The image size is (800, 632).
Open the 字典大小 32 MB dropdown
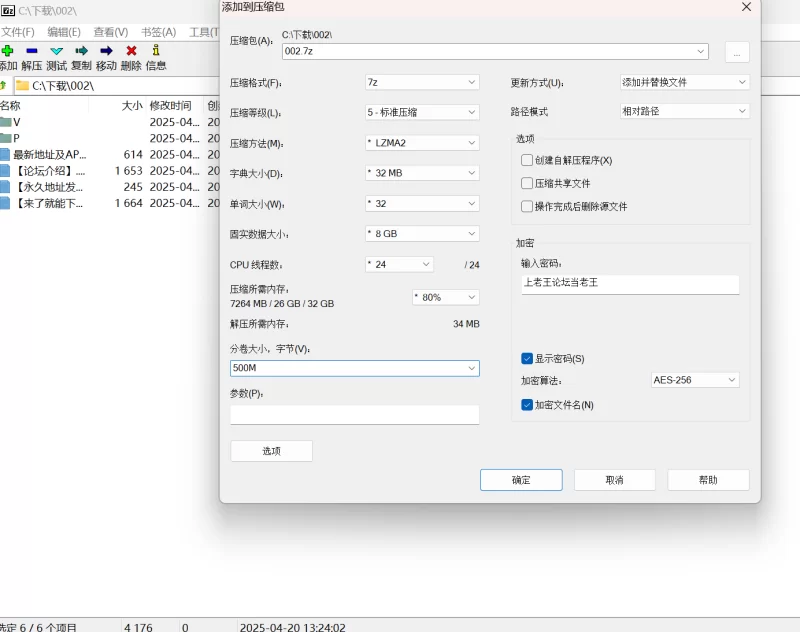coord(422,173)
